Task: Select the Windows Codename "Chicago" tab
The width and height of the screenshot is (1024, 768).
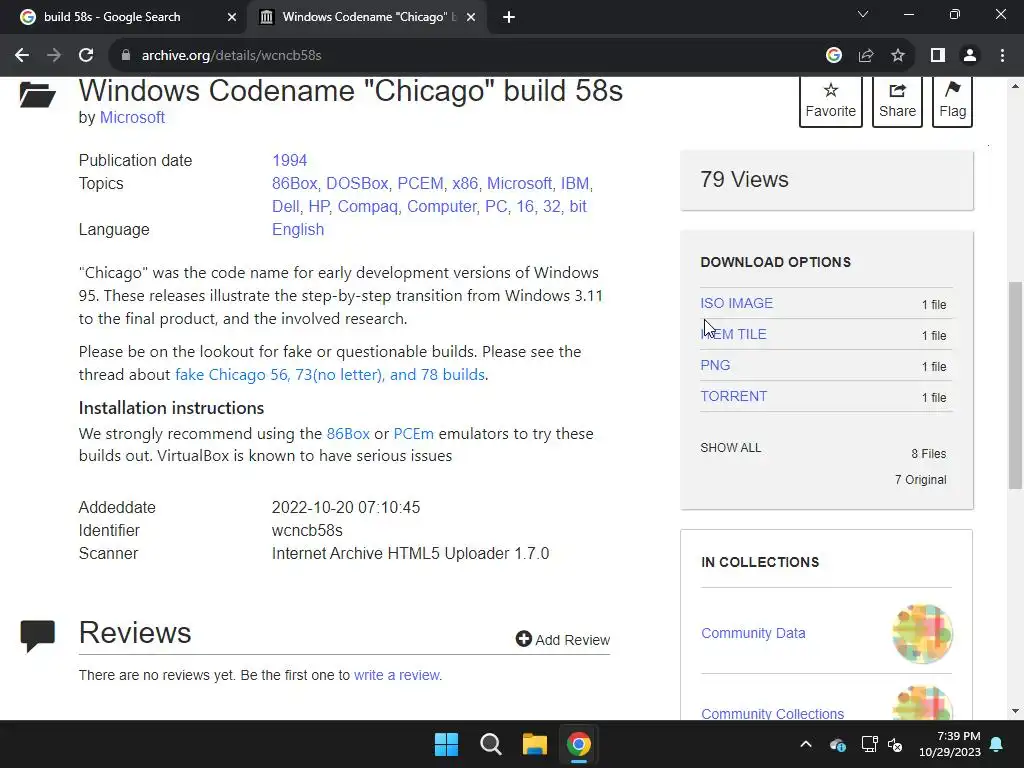Action: tap(366, 18)
